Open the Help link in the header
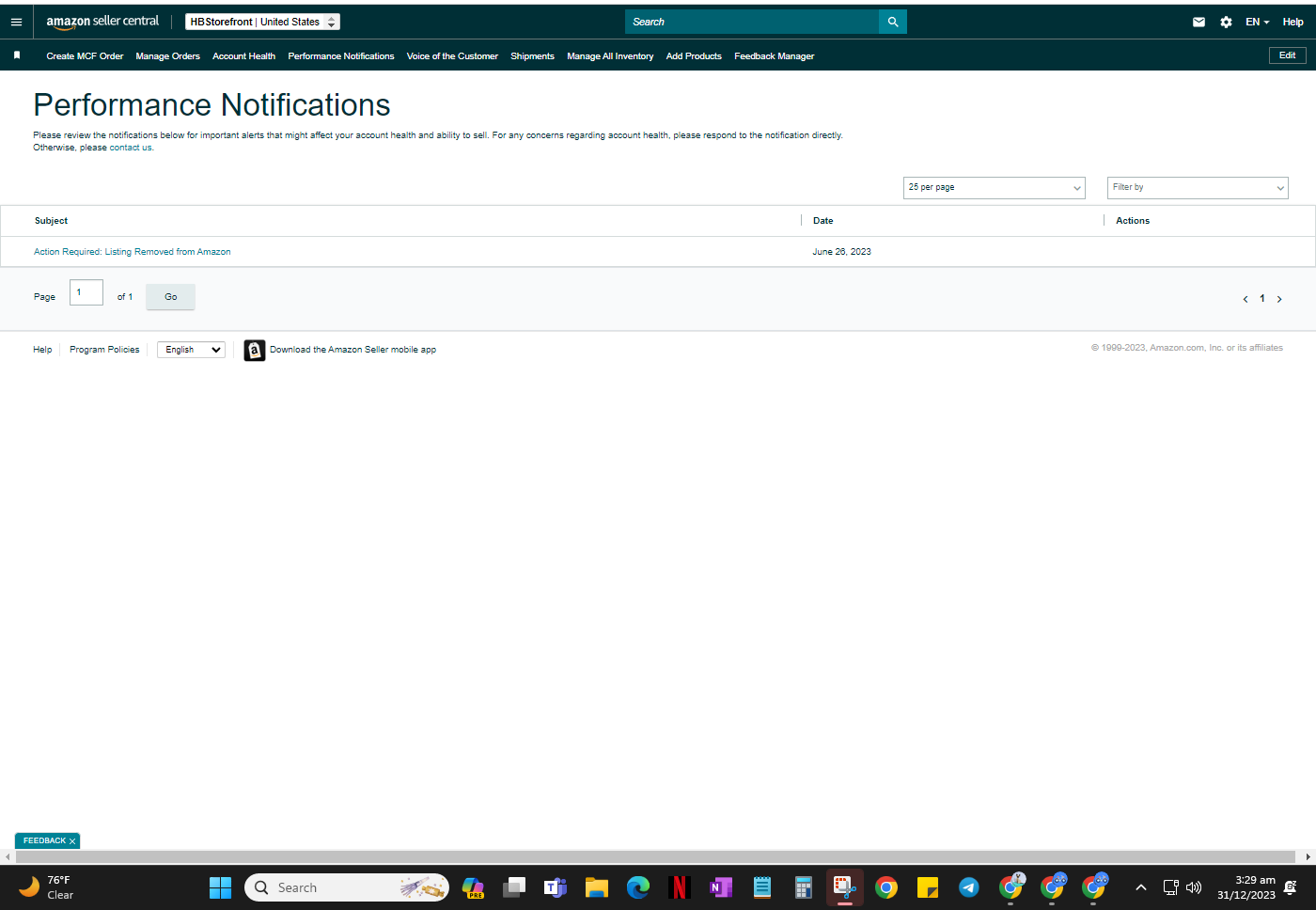The width and height of the screenshot is (1316, 910). coord(1292,22)
